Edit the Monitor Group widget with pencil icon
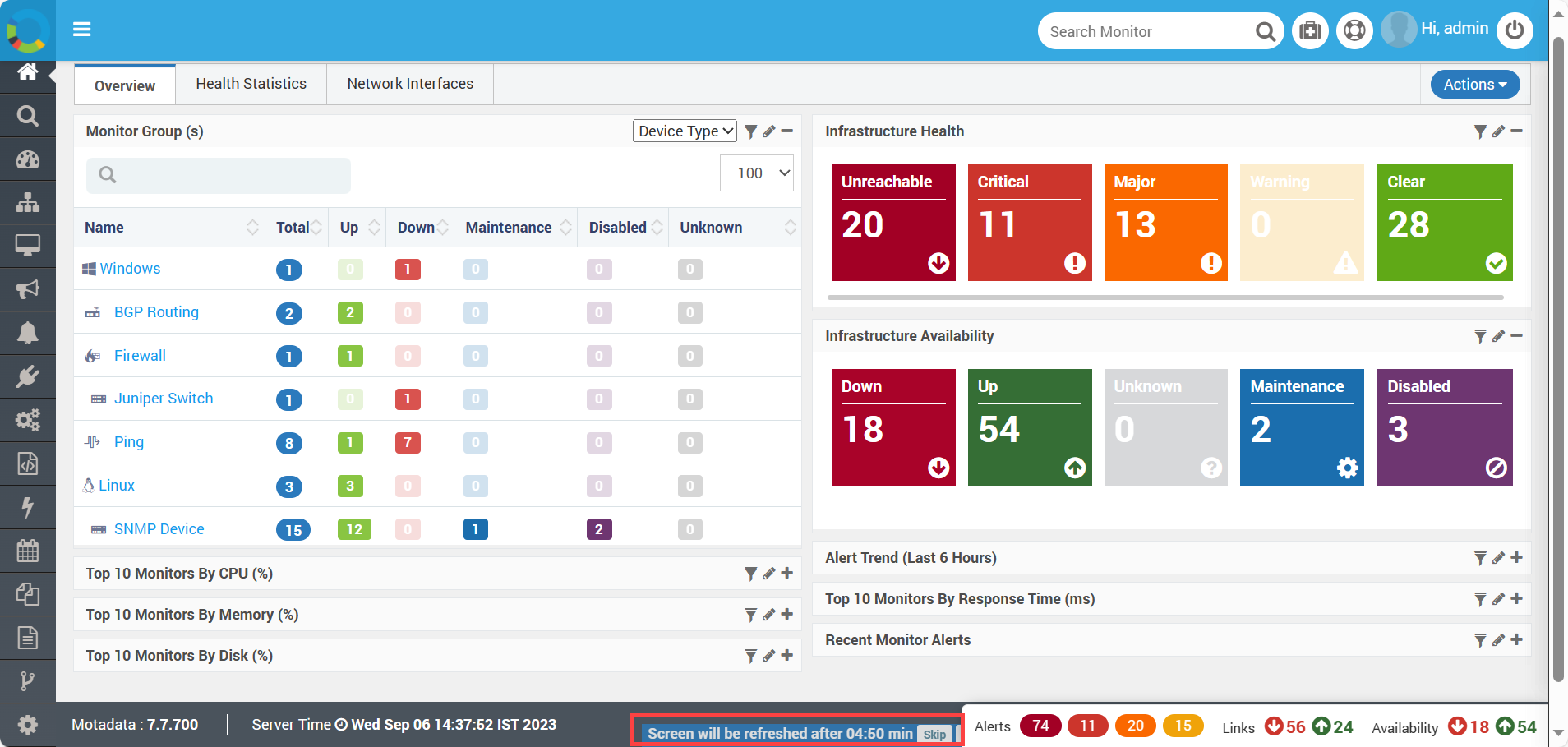1568x747 pixels. pos(769,131)
